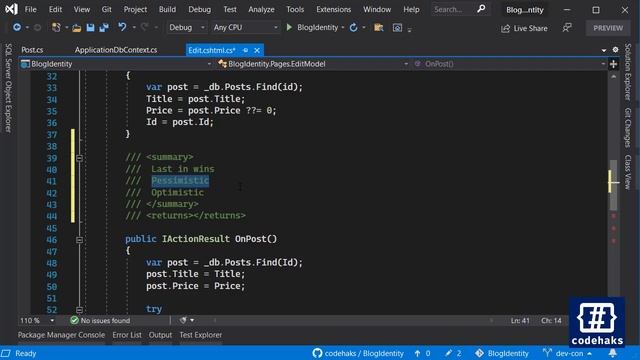Open file using the folder icon
Screen dimensions: 640x360
coord(76,28)
